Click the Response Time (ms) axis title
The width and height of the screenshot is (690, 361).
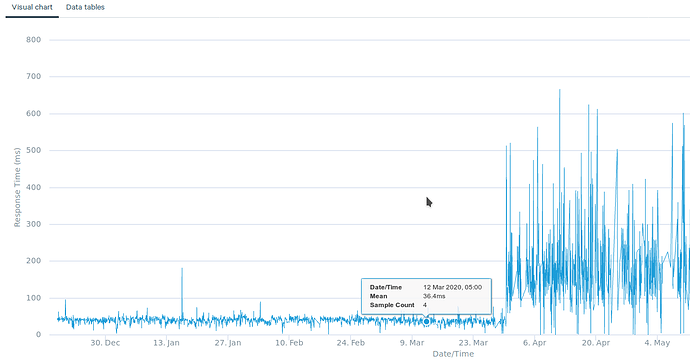click(x=18, y=187)
